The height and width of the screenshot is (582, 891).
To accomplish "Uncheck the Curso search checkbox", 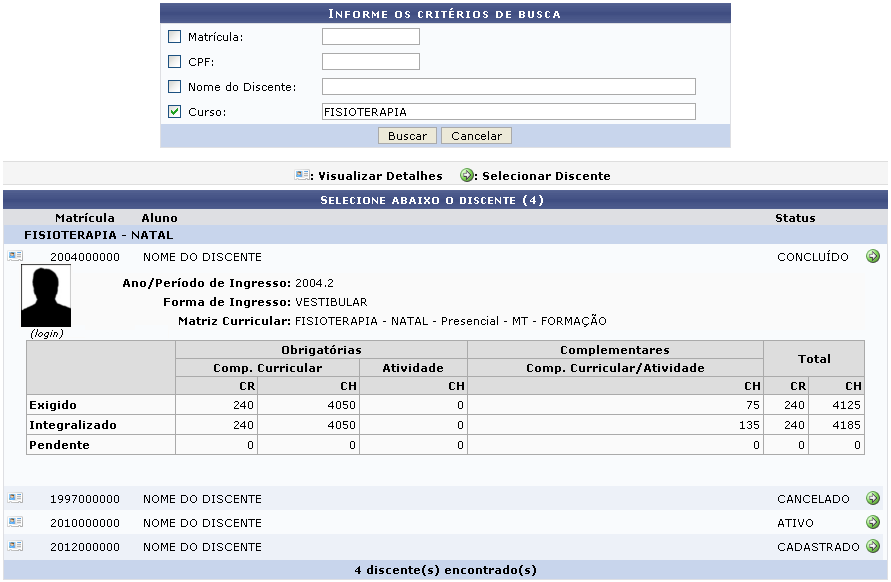I will coord(175,112).
